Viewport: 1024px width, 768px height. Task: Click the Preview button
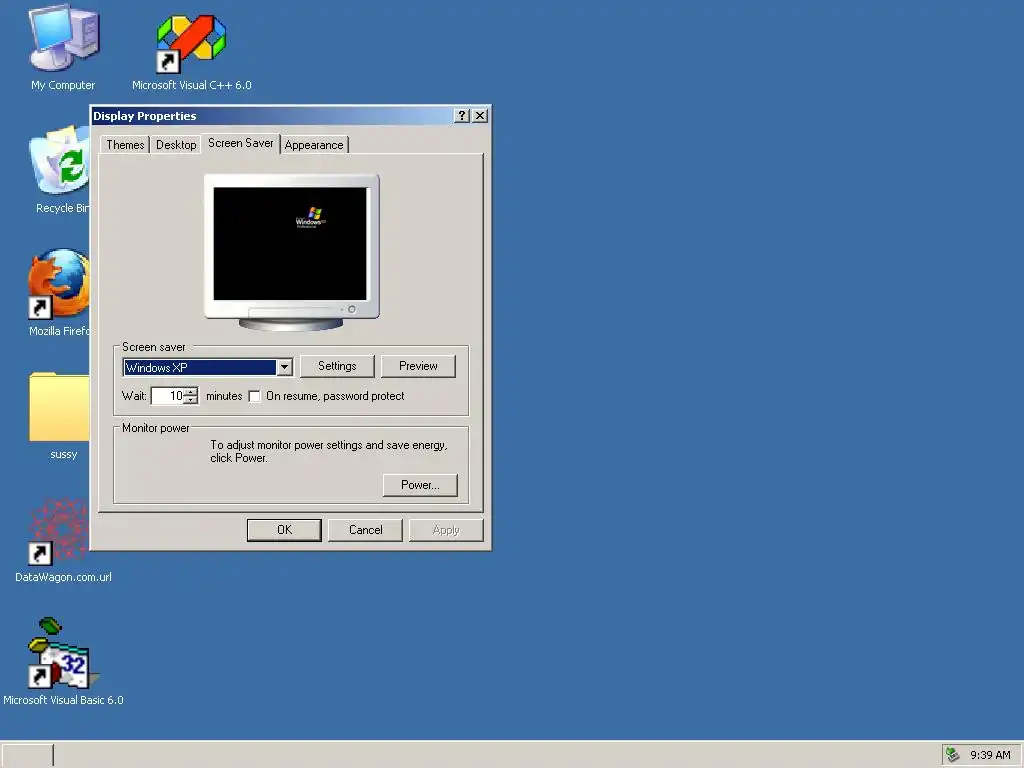pyautogui.click(x=418, y=366)
